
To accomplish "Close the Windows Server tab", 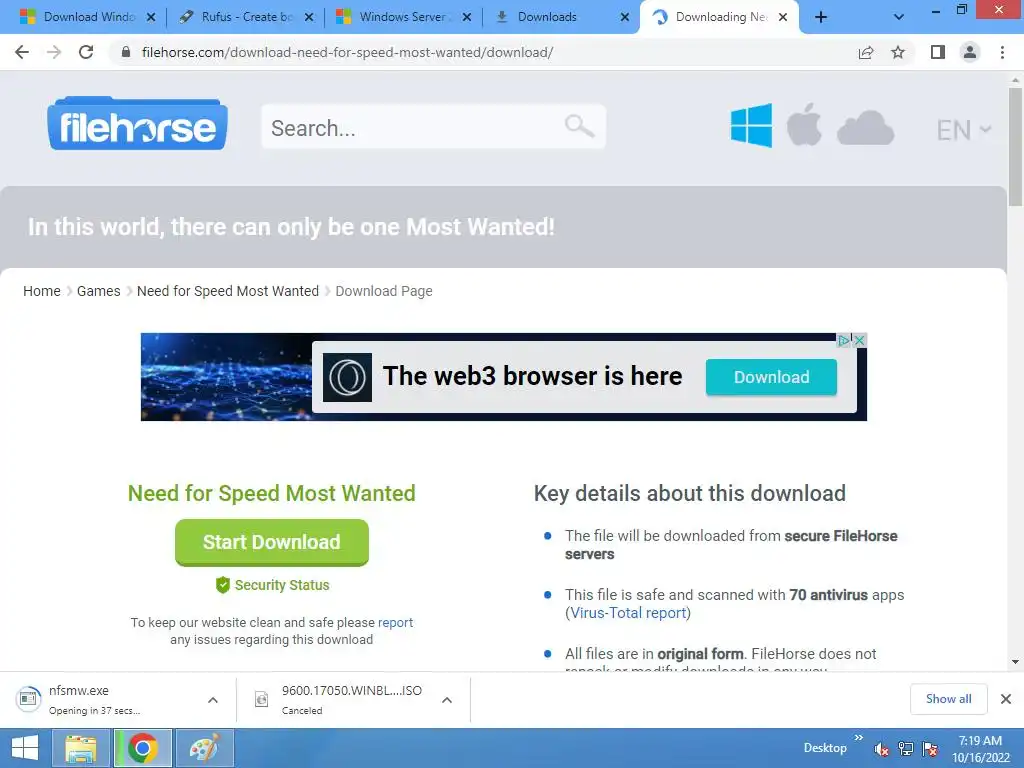I will click(x=467, y=18).
